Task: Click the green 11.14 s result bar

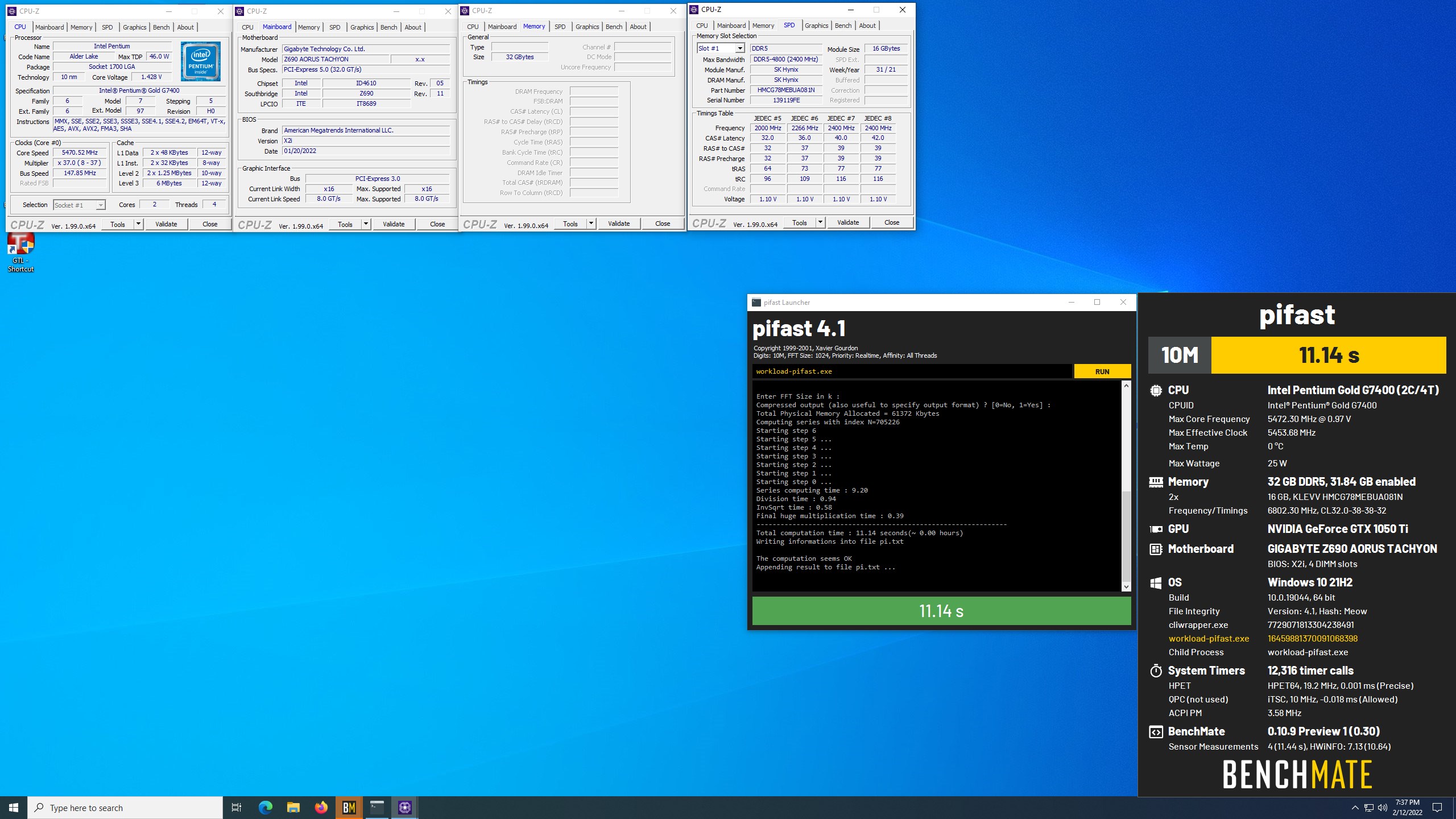Action: 941,611
